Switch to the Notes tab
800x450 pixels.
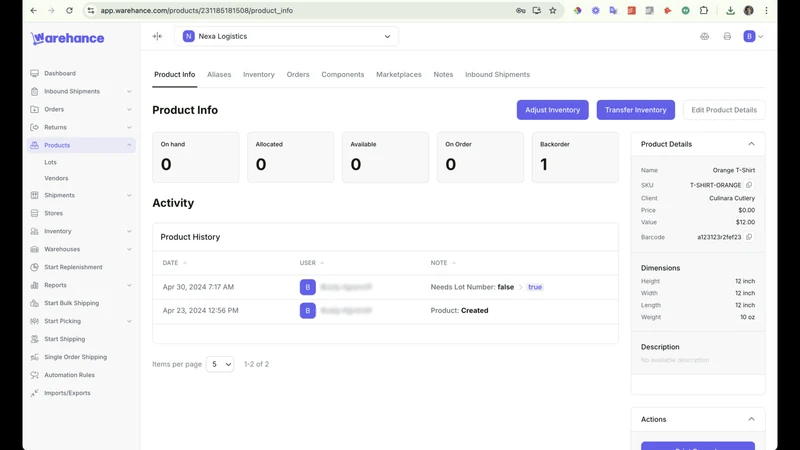[x=443, y=74]
